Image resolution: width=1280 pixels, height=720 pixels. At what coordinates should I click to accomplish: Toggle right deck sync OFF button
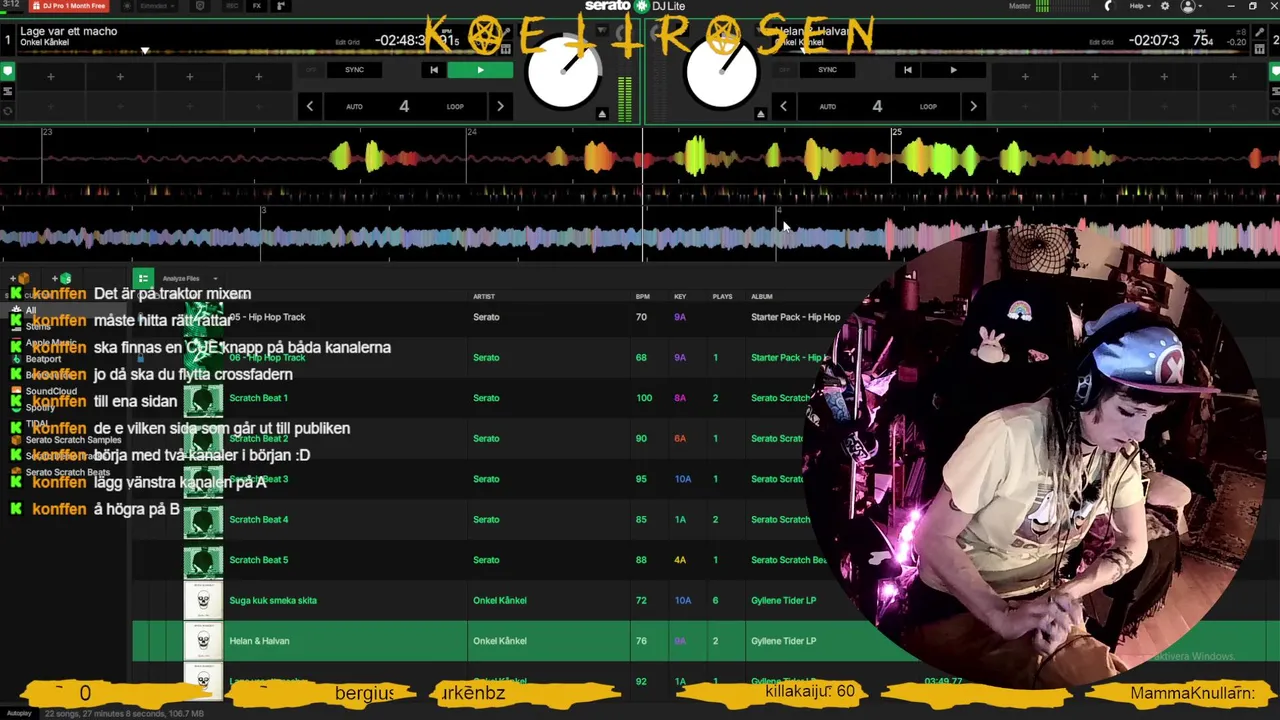pos(785,70)
